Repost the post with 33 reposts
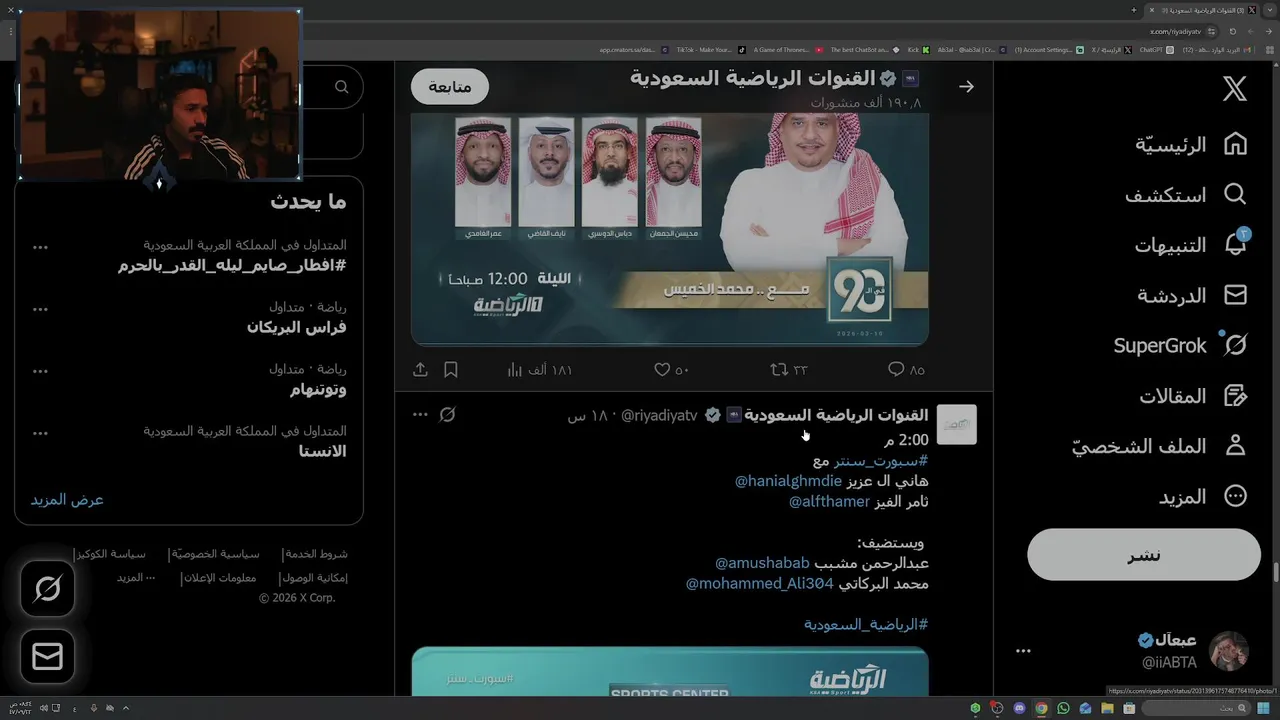The image size is (1280, 720). tap(789, 370)
